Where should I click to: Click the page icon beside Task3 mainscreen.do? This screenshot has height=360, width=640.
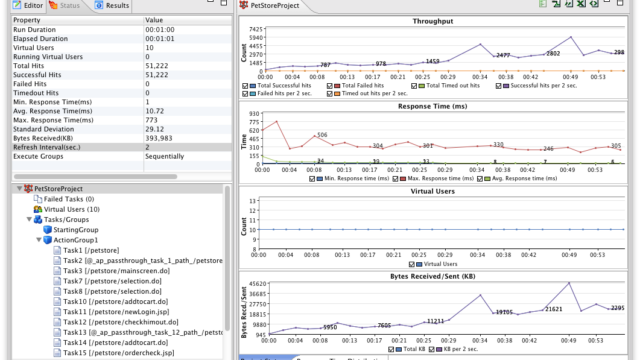(57, 271)
